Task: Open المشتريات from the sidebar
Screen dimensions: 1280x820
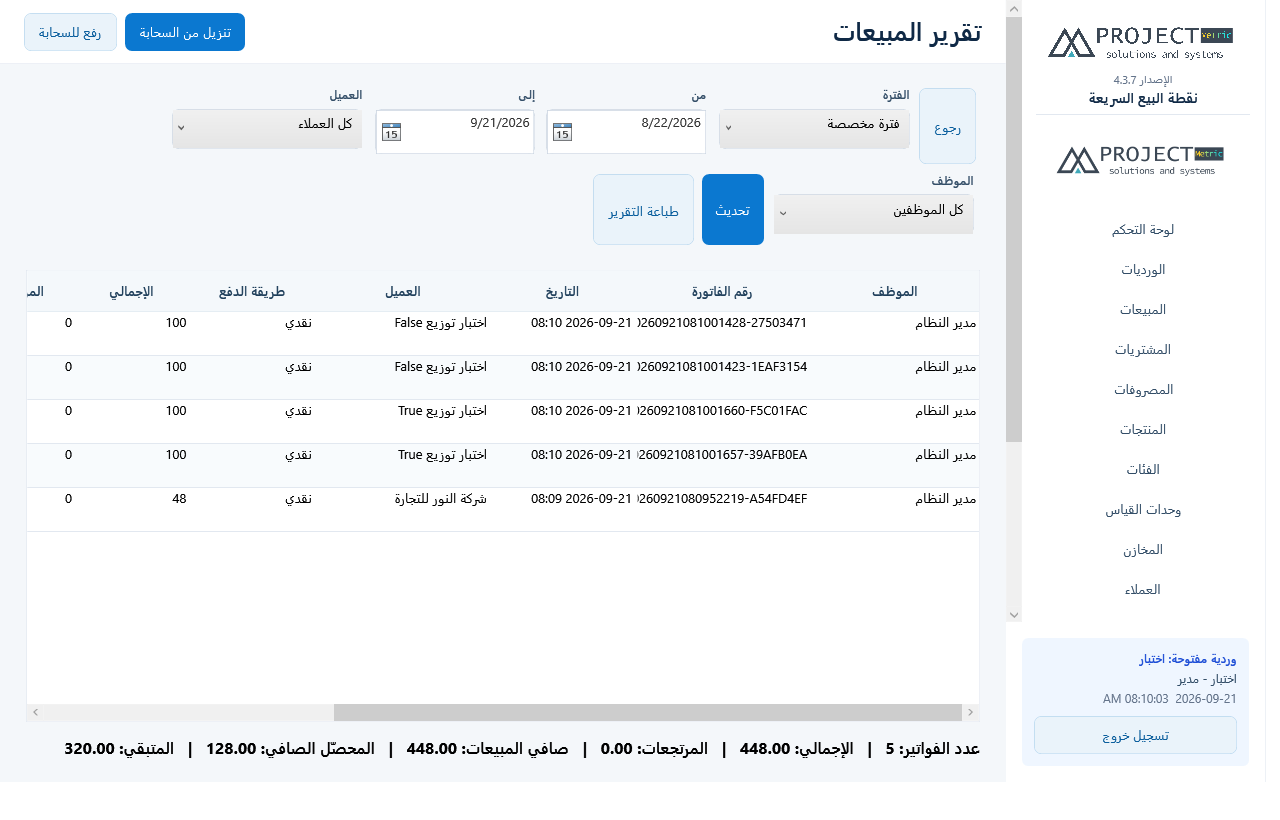Action: (1143, 349)
